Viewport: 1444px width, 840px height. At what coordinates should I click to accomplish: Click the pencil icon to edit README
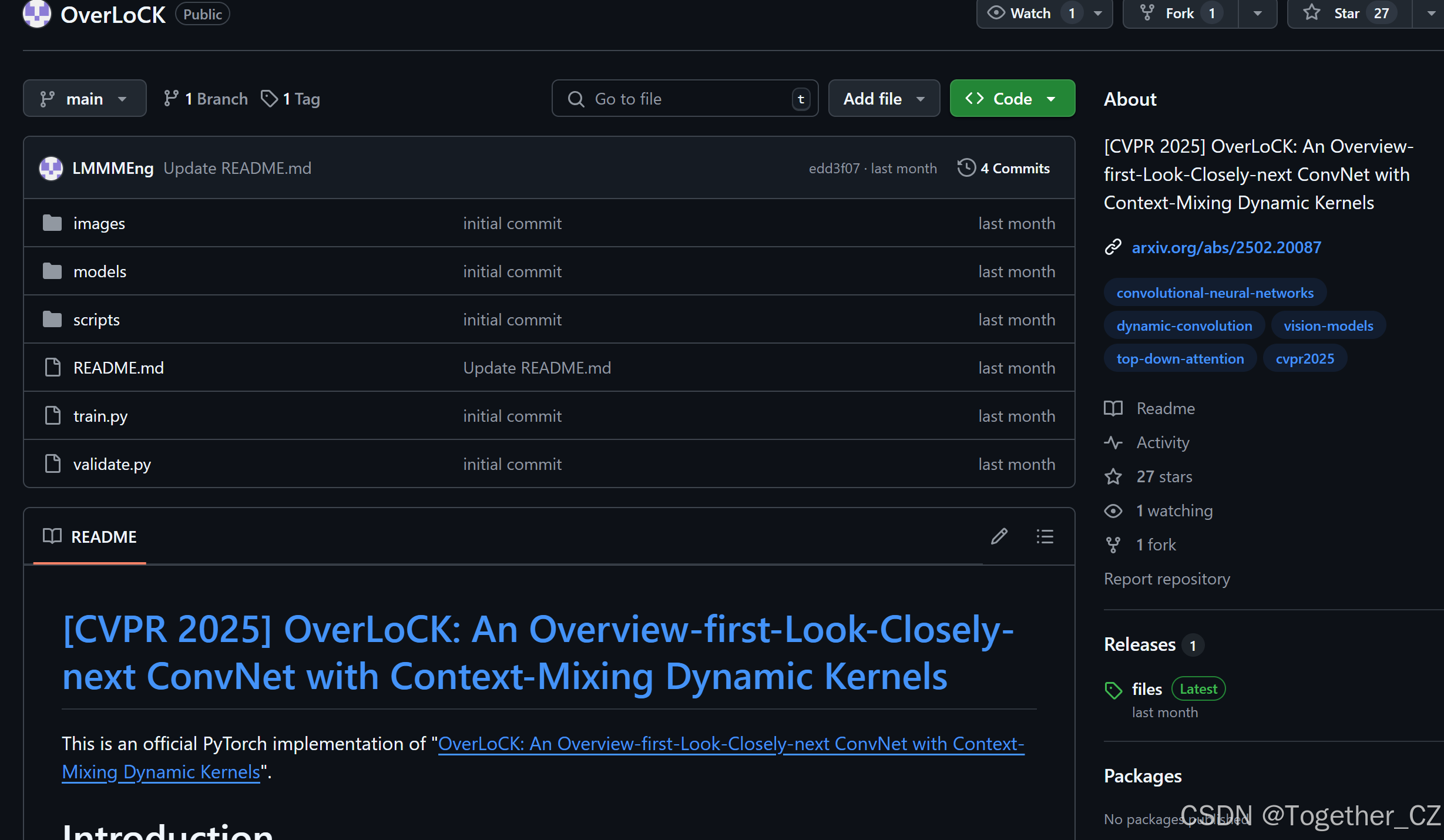(999, 536)
